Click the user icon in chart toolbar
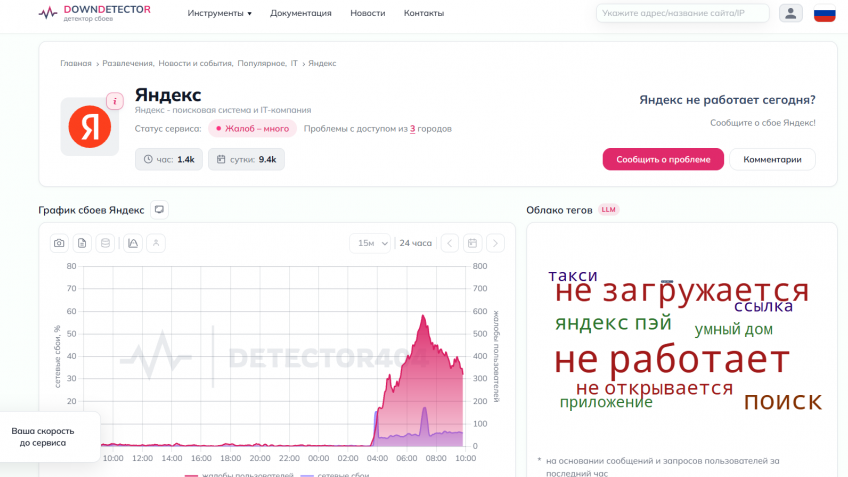The height and width of the screenshot is (477, 848). tap(156, 243)
